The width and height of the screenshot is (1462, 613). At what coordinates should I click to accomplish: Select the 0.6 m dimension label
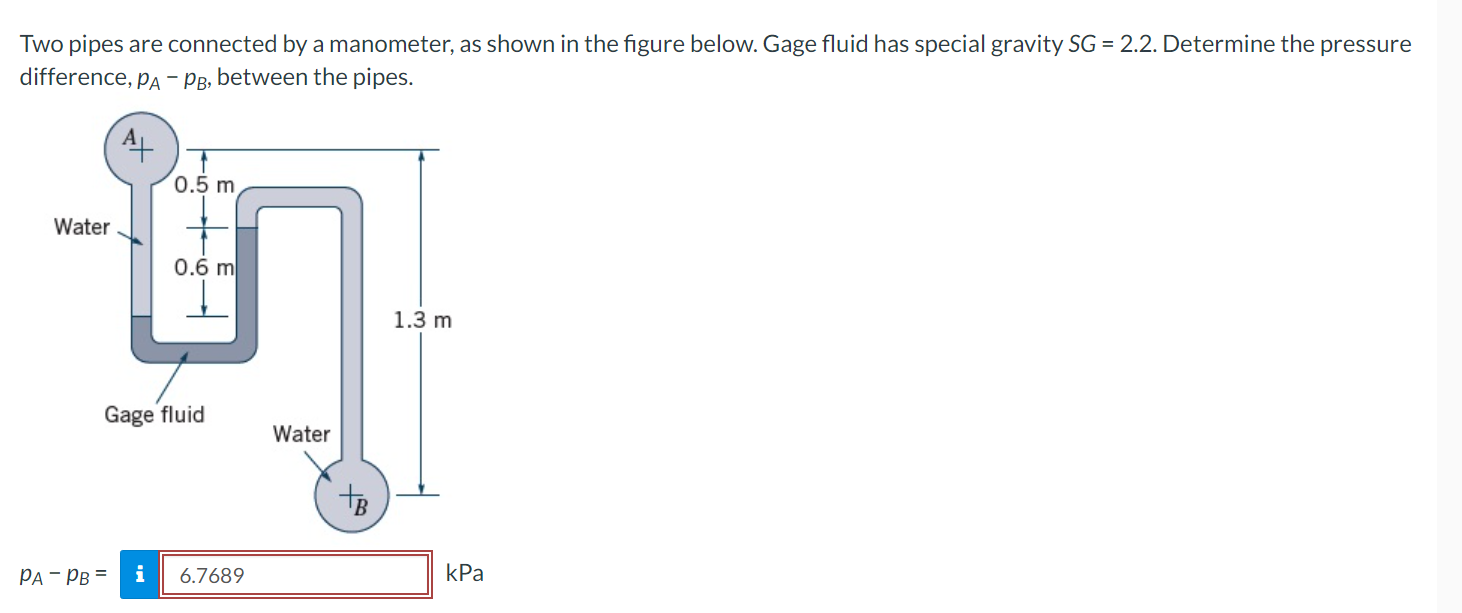pos(204,266)
